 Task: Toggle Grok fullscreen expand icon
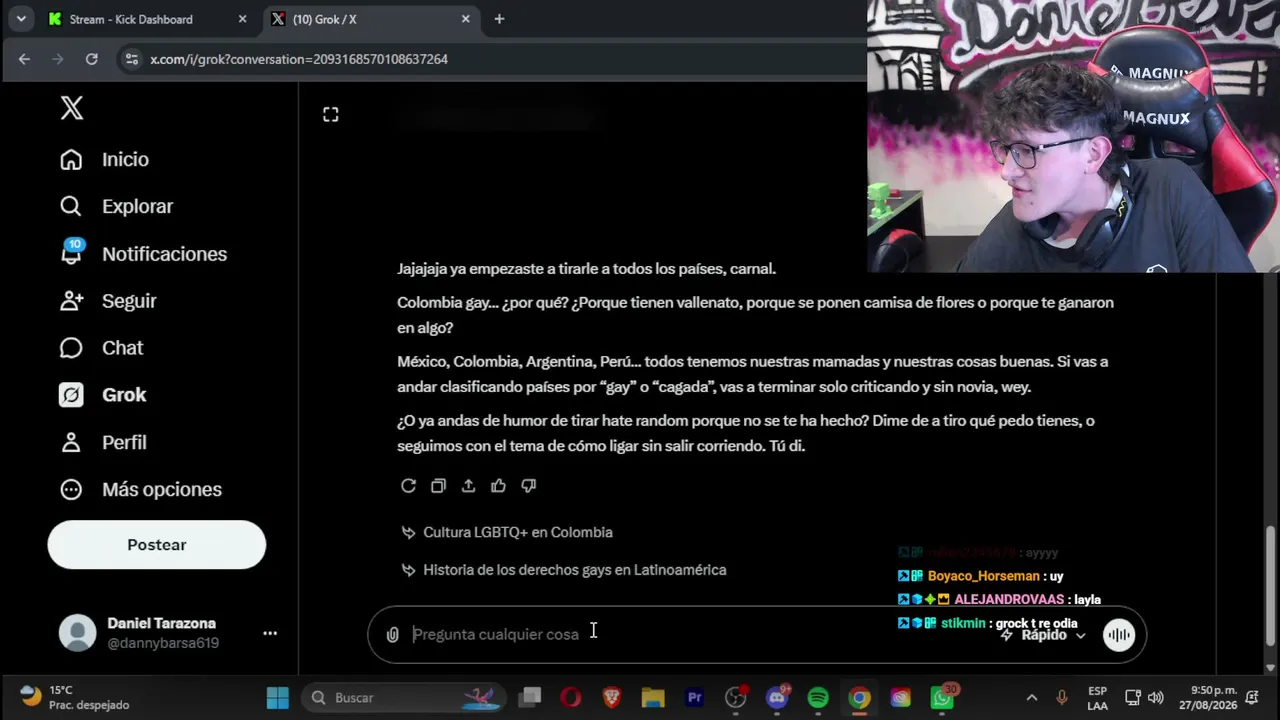pos(331,115)
